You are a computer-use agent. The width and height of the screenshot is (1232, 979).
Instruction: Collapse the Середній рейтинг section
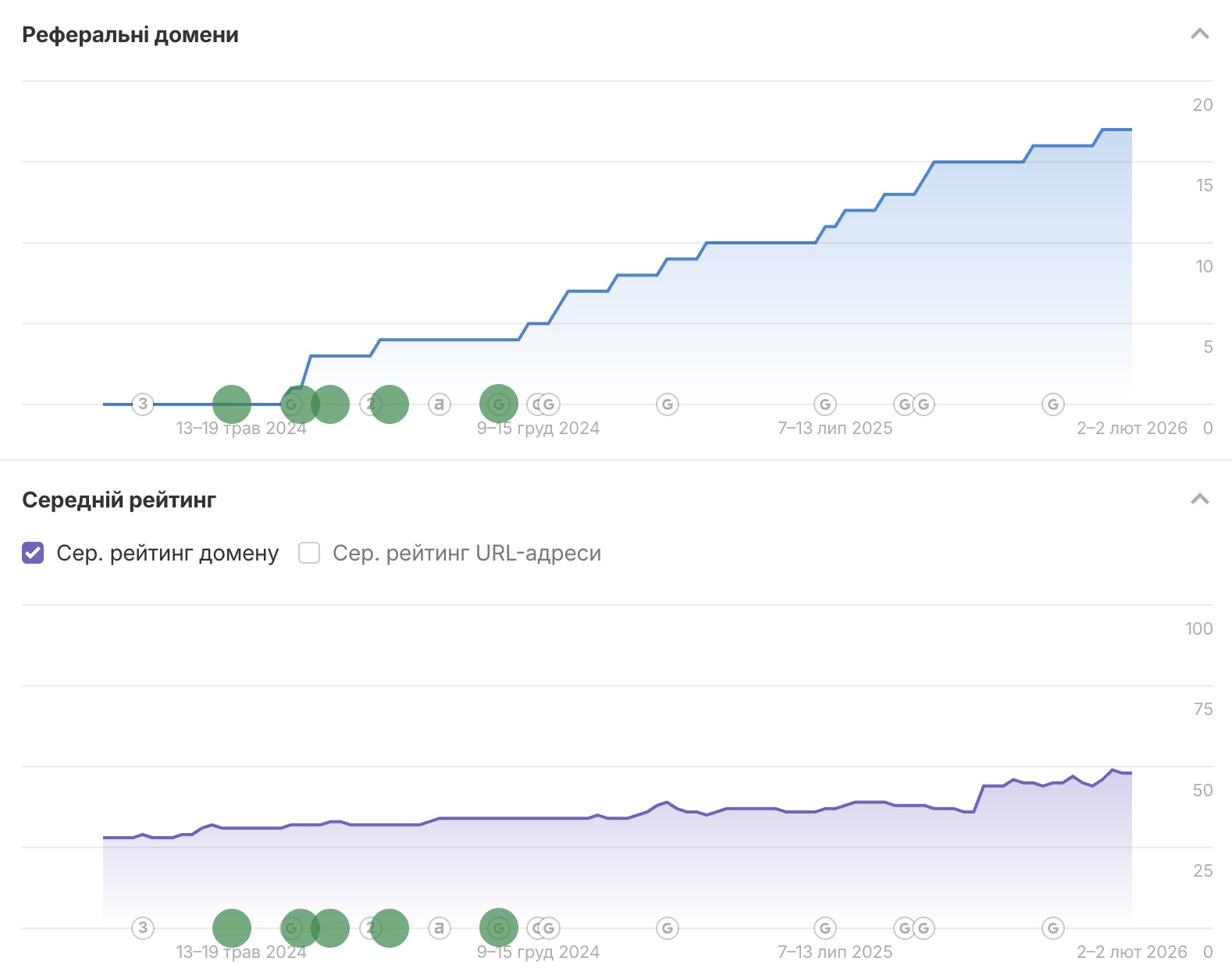[x=1199, y=500]
